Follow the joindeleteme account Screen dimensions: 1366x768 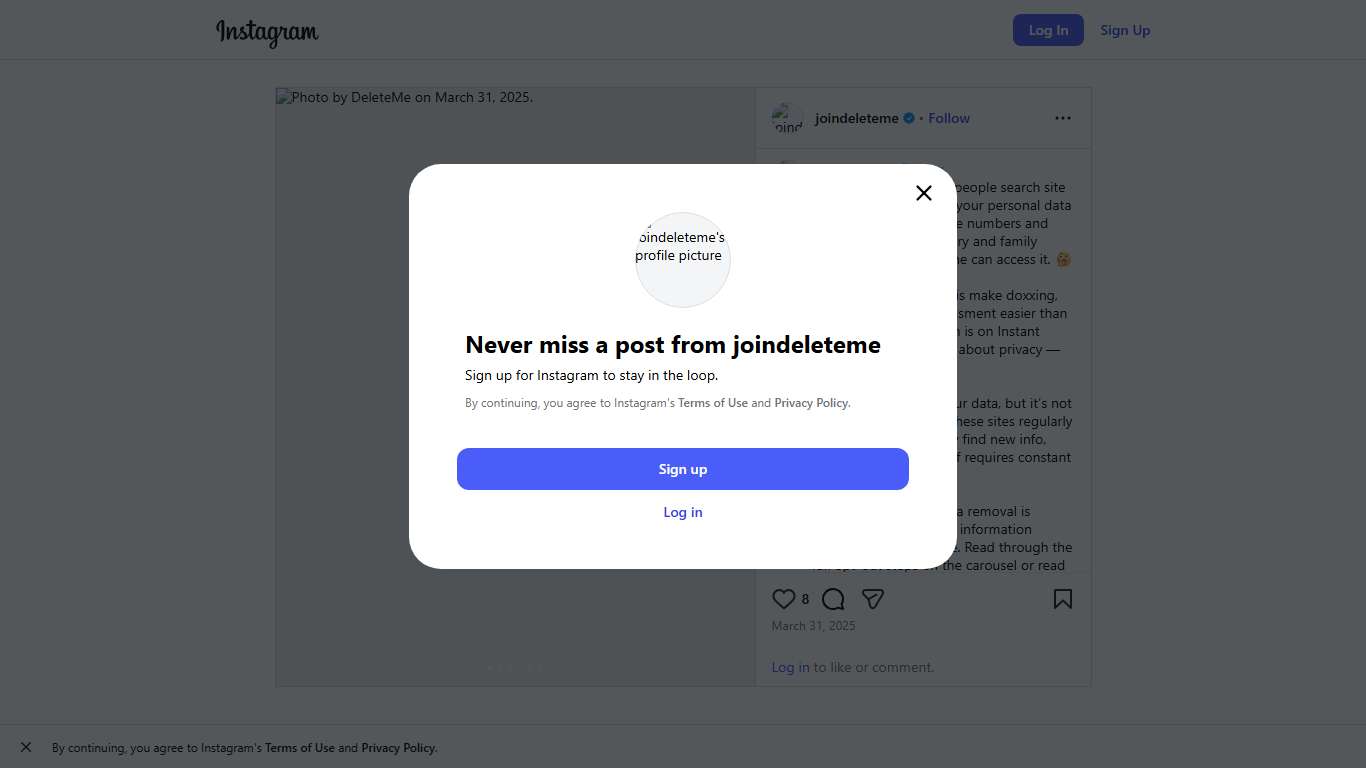point(949,118)
